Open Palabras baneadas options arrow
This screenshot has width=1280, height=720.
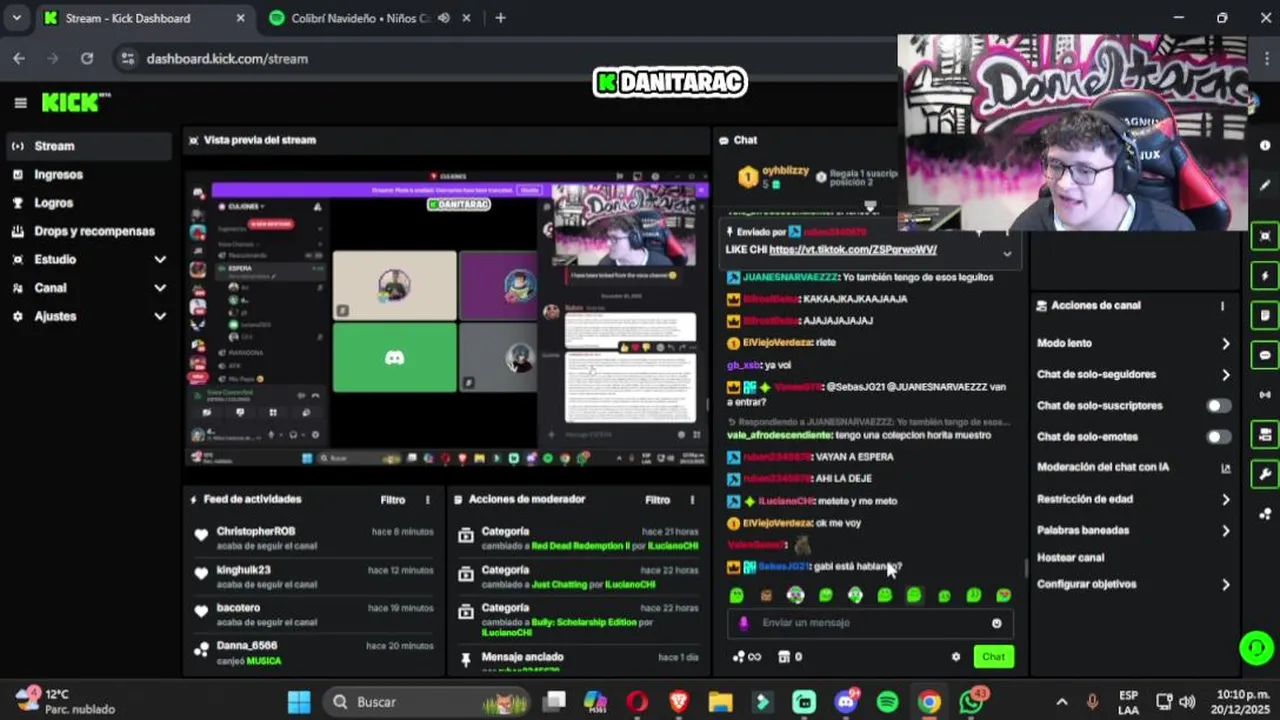[x=1225, y=531]
